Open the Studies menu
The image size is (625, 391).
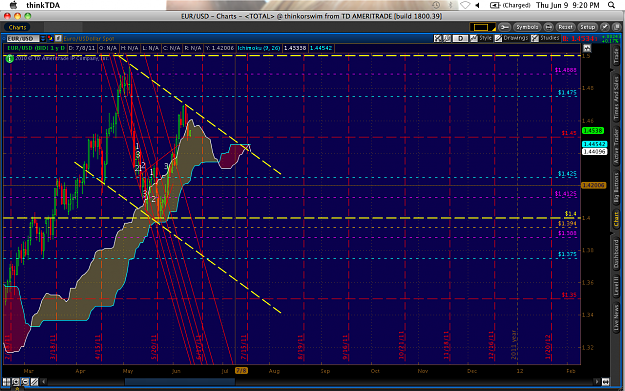pyautogui.click(x=545, y=38)
